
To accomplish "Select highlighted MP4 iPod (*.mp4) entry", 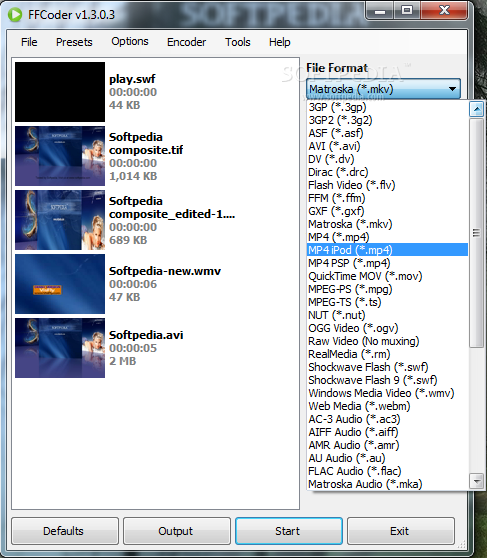I will pyautogui.click(x=387, y=250).
